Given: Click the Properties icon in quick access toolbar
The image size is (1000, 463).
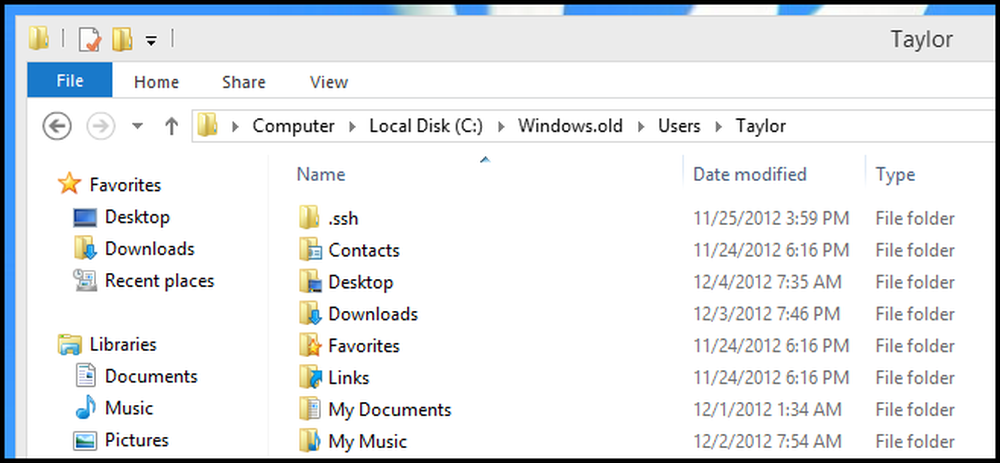Looking at the screenshot, I should click(x=89, y=40).
